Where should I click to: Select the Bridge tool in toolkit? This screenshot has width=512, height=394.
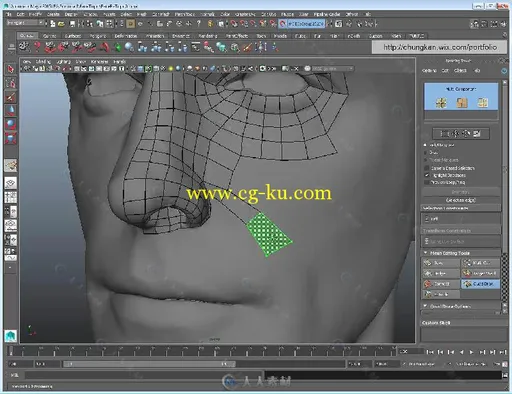[441, 273]
